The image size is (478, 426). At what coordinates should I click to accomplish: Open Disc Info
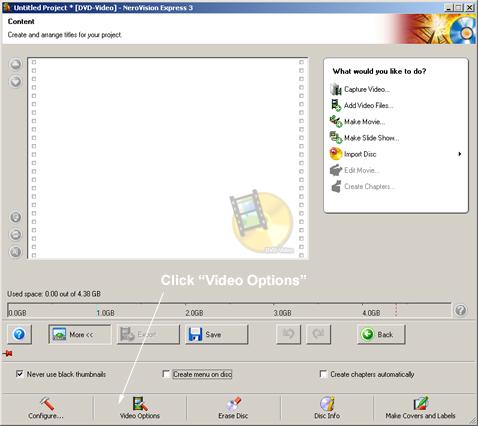pos(327,408)
